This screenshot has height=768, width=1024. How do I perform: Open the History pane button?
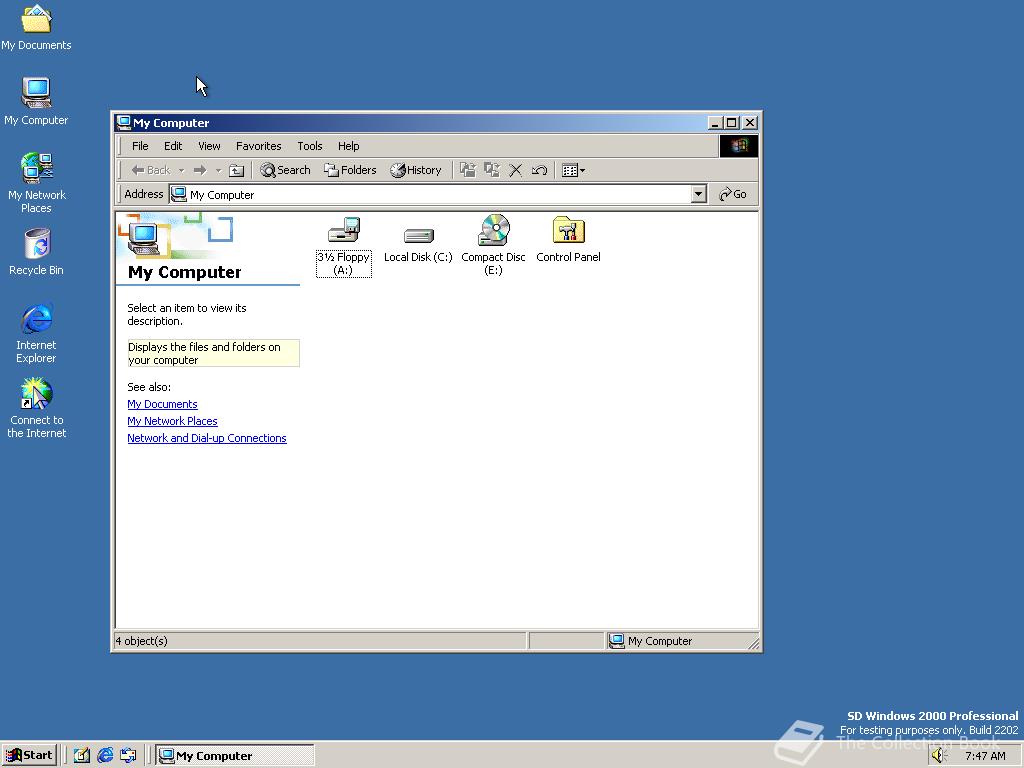point(416,170)
